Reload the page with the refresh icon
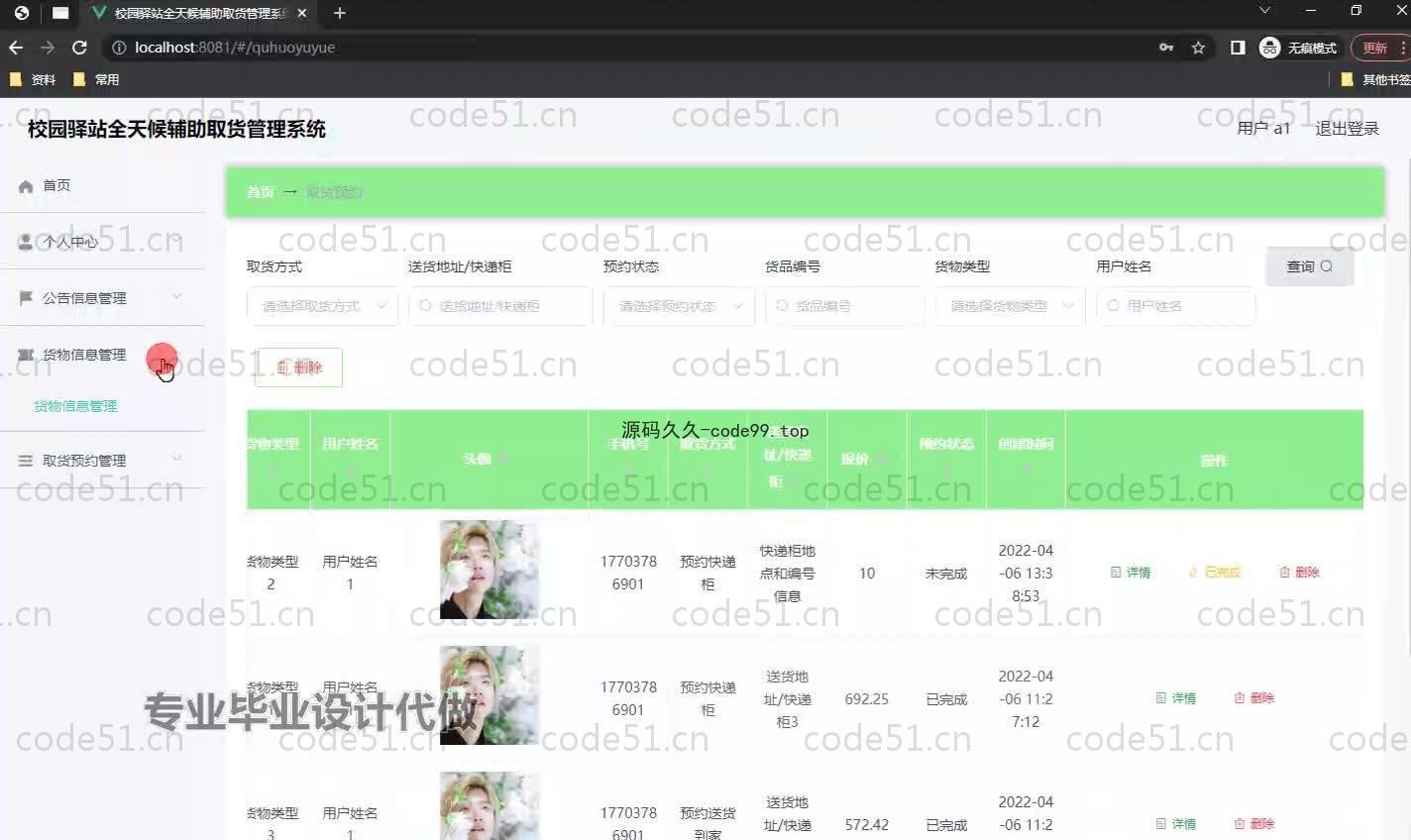 point(80,48)
